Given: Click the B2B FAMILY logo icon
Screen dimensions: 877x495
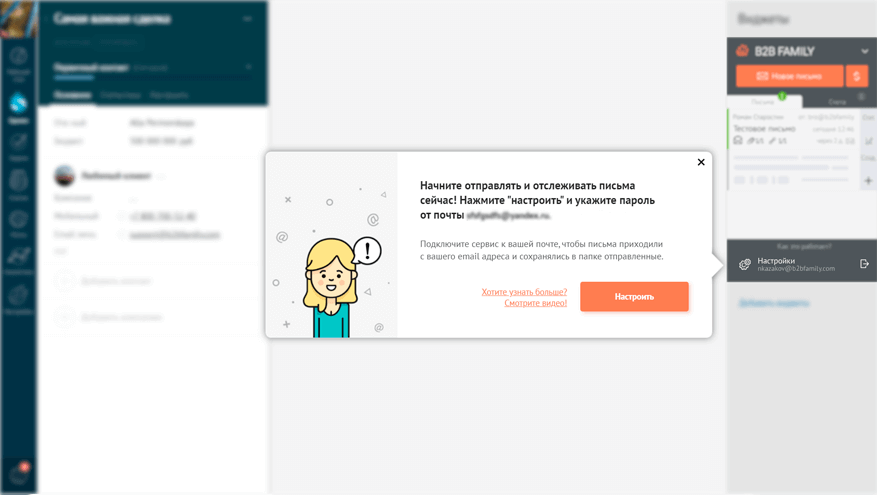Looking at the screenshot, I should coord(743,51).
